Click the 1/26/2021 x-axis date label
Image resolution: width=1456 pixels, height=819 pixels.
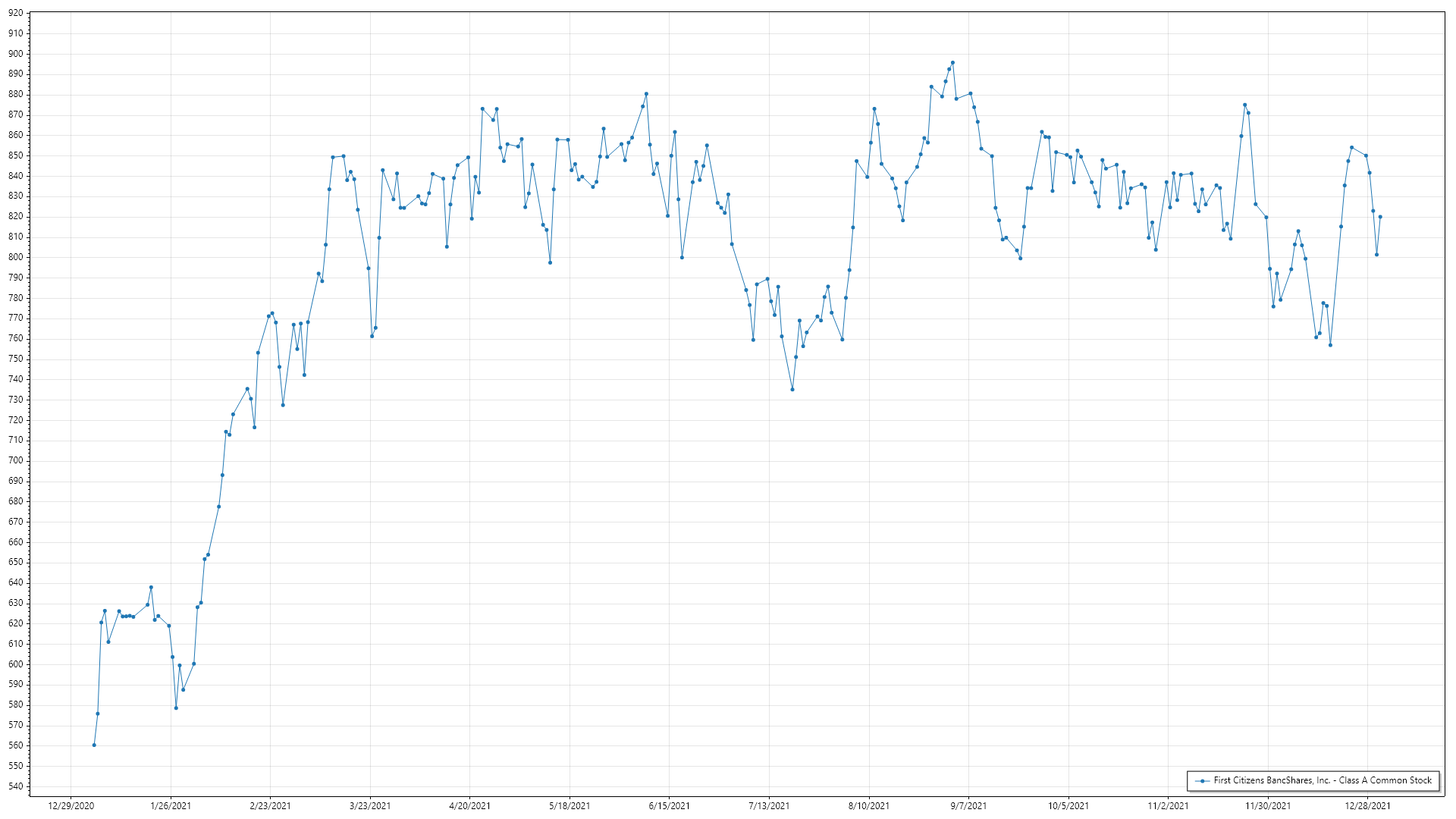[171, 806]
